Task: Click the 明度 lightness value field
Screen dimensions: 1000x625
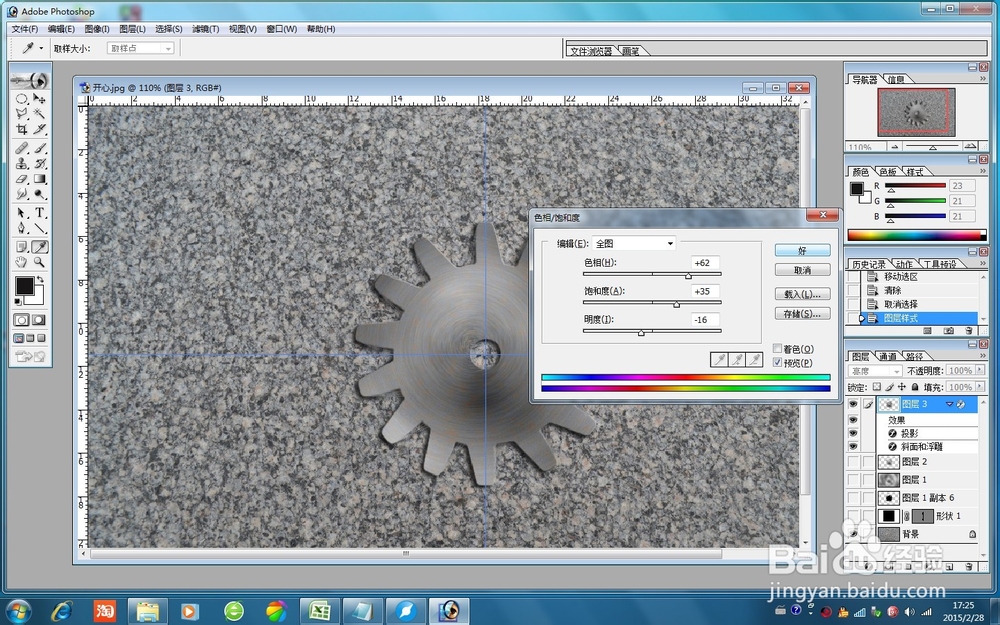Action: pos(705,320)
